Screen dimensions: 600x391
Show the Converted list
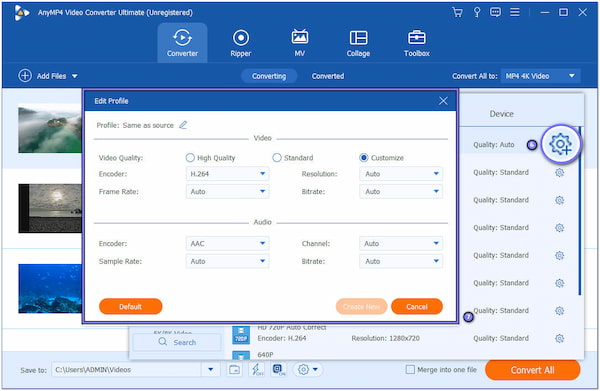pyautogui.click(x=328, y=76)
